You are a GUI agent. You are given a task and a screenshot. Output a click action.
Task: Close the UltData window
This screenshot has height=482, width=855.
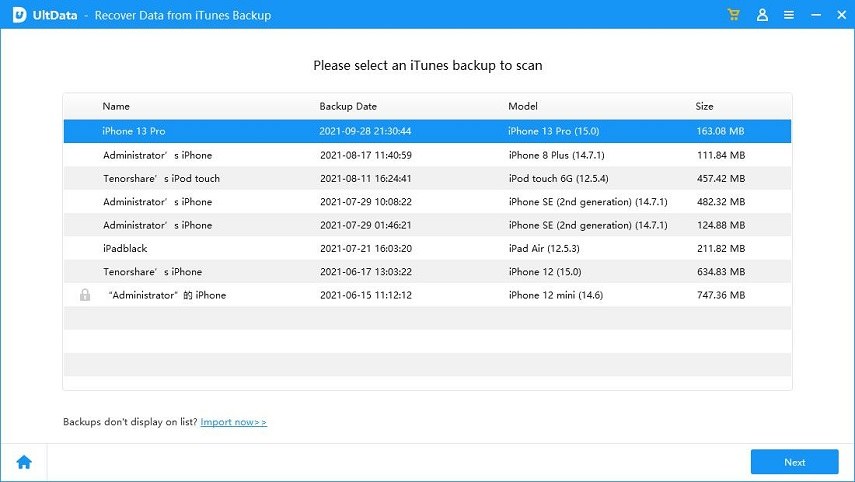tap(838, 15)
